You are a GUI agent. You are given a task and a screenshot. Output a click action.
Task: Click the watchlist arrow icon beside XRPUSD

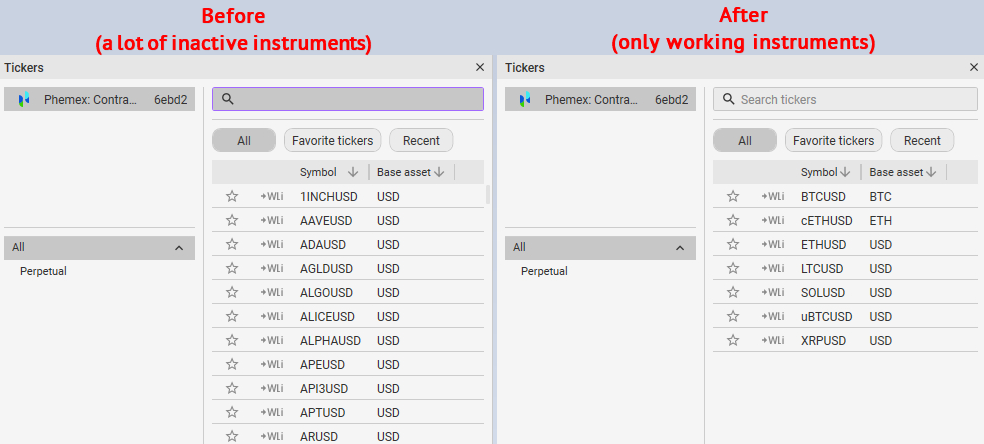pyautogui.click(x=772, y=340)
